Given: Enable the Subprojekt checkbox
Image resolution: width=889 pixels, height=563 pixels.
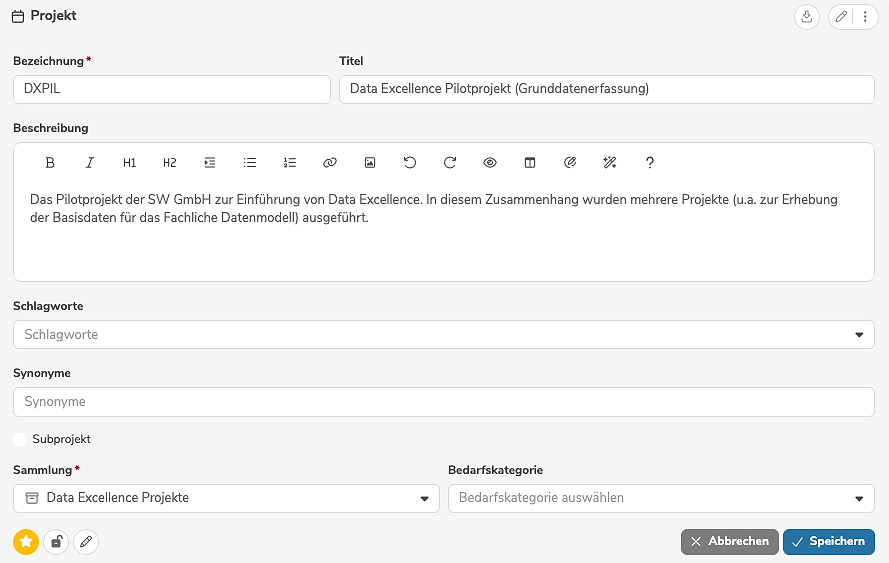Looking at the screenshot, I should pyautogui.click(x=20, y=439).
